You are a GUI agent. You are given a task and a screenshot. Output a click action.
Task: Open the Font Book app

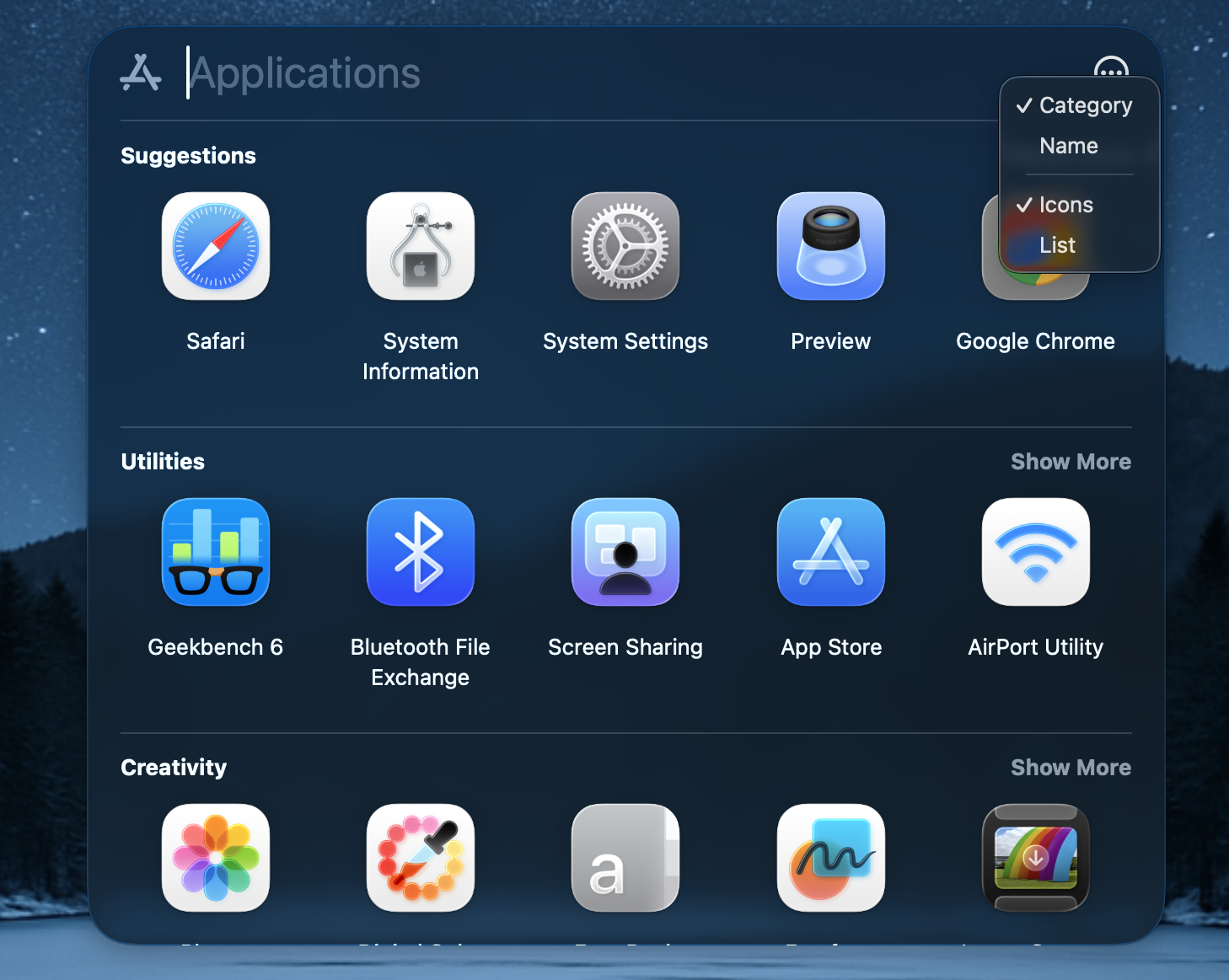(x=625, y=858)
